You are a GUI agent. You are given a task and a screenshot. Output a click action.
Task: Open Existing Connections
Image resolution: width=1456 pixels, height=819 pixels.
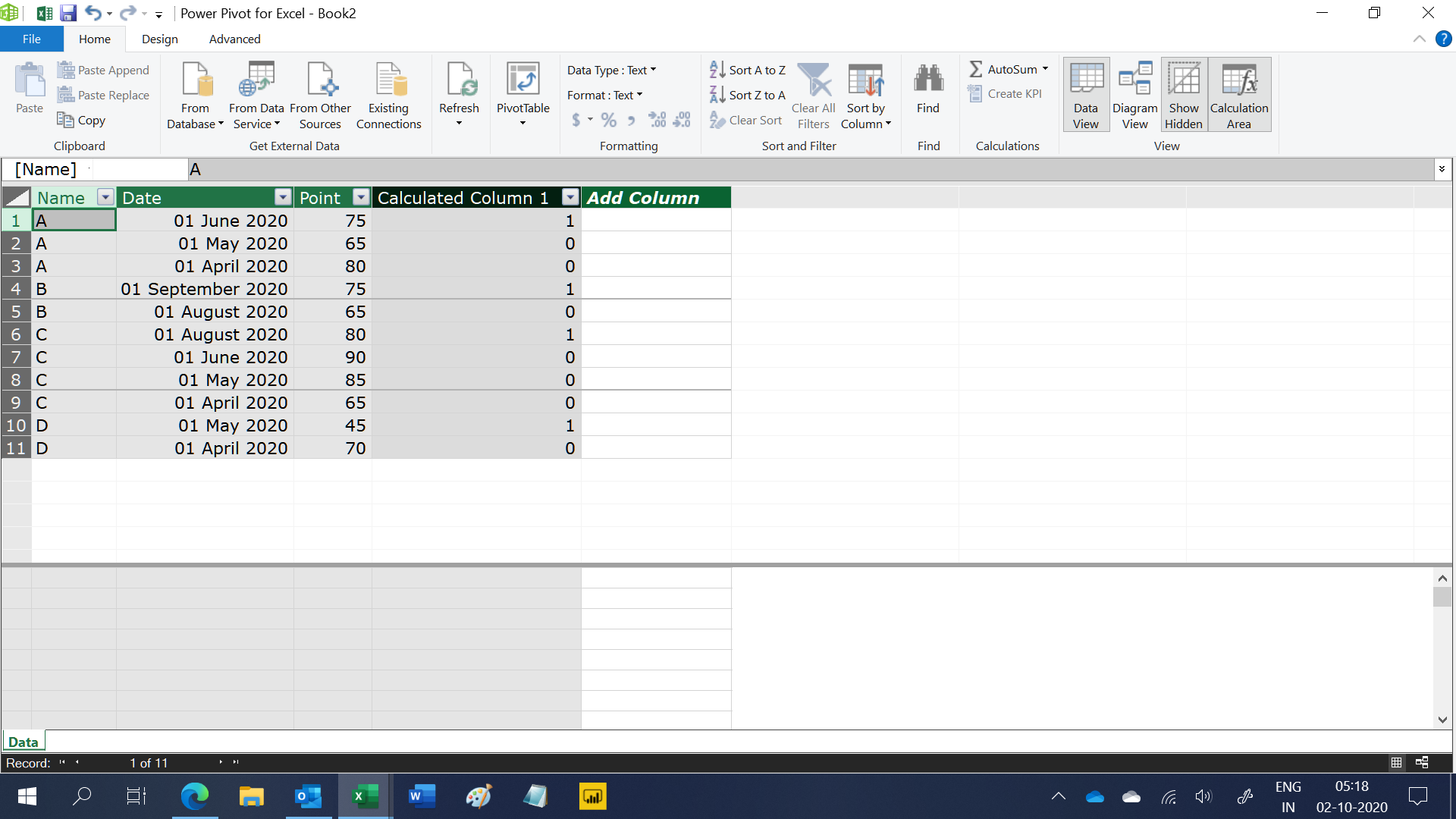tap(388, 96)
